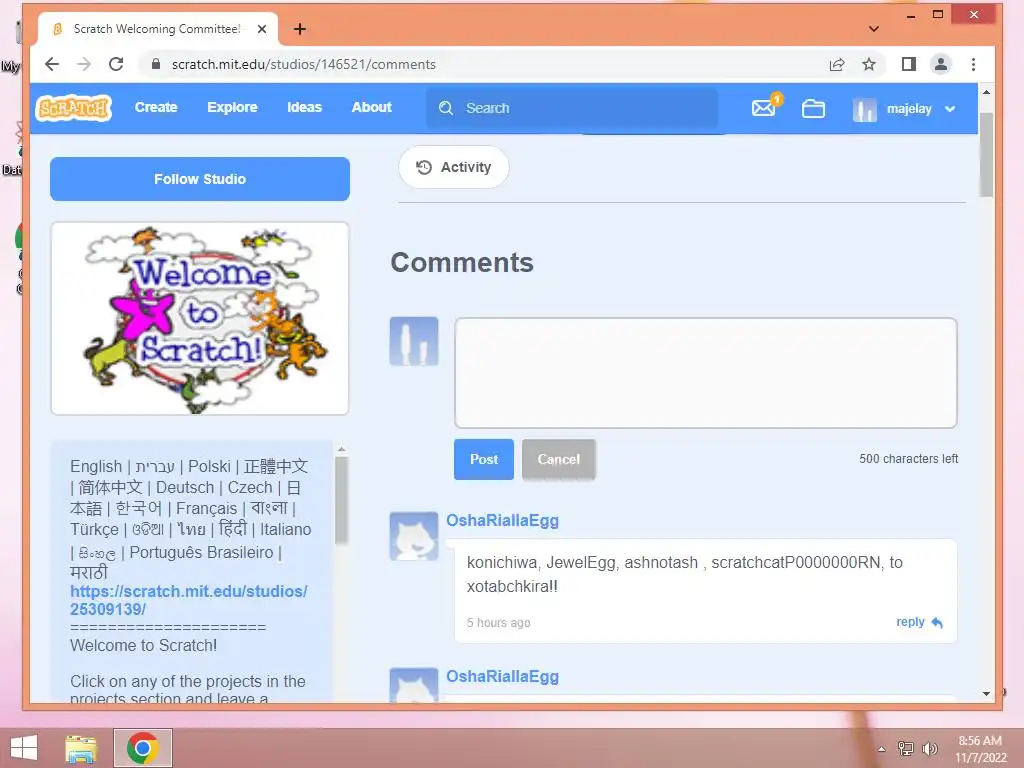Click network icon in system tray

[906, 748]
